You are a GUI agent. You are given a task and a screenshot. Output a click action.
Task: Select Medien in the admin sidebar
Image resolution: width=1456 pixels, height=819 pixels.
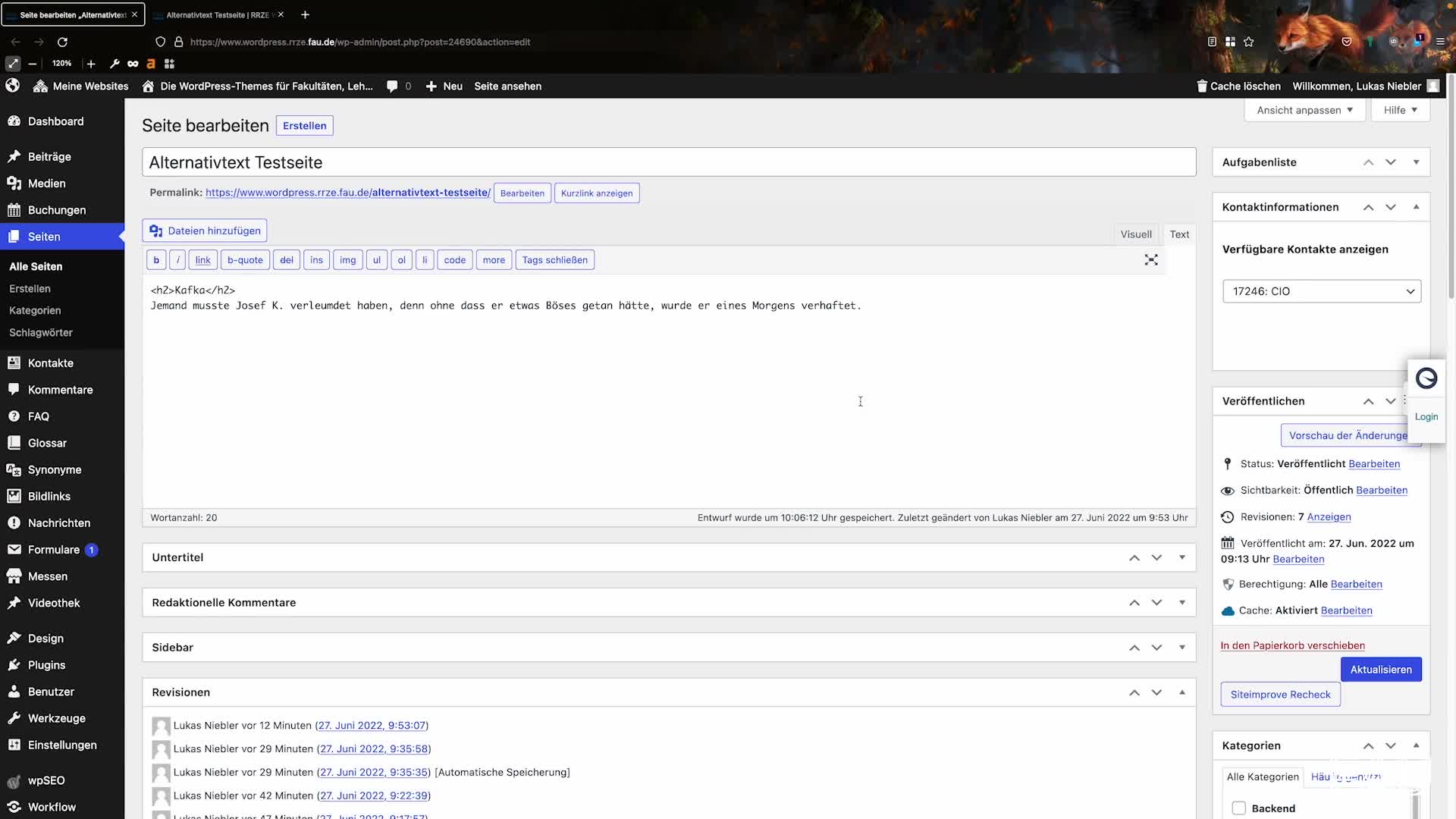pyautogui.click(x=46, y=183)
